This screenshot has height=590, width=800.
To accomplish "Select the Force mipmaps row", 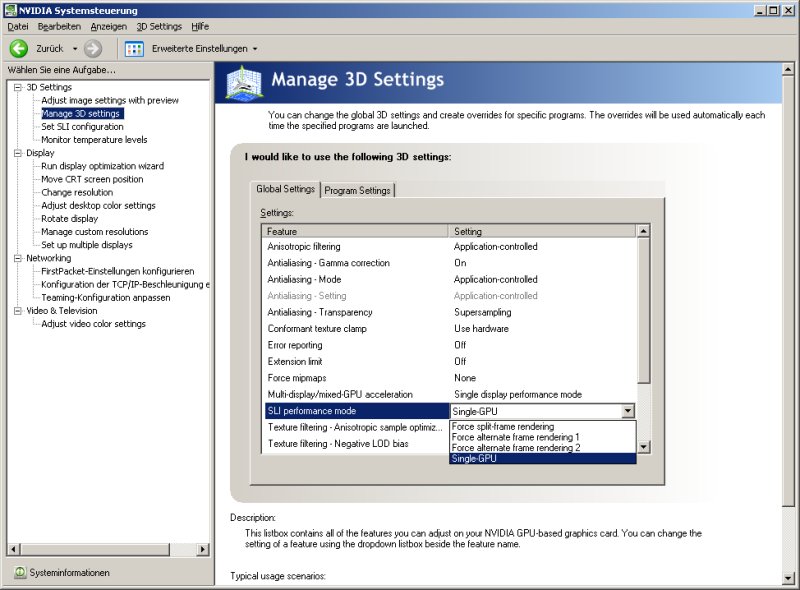I will pyautogui.click(x=449, y=378).
